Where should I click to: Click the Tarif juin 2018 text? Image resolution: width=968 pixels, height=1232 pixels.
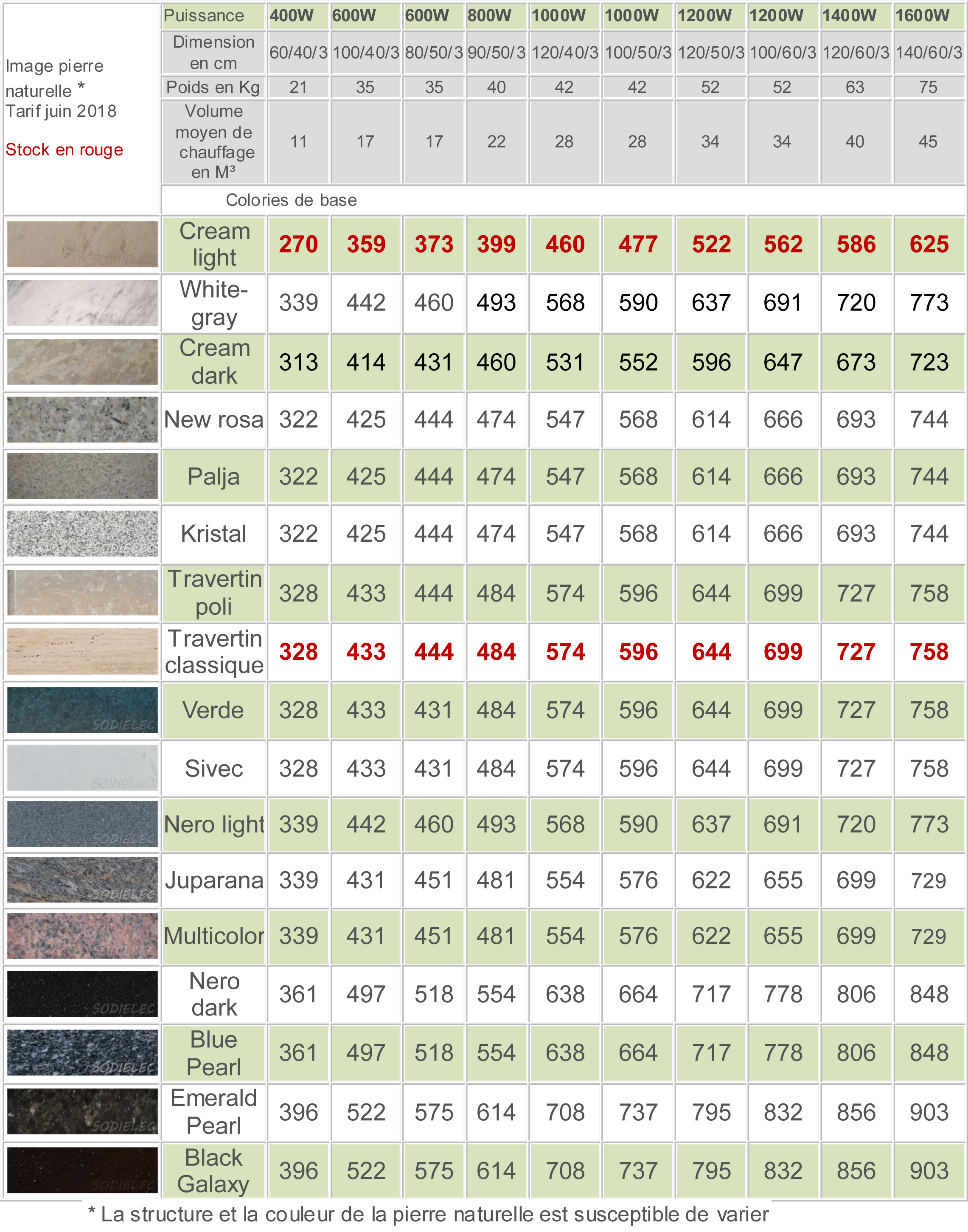coord(61,111)
